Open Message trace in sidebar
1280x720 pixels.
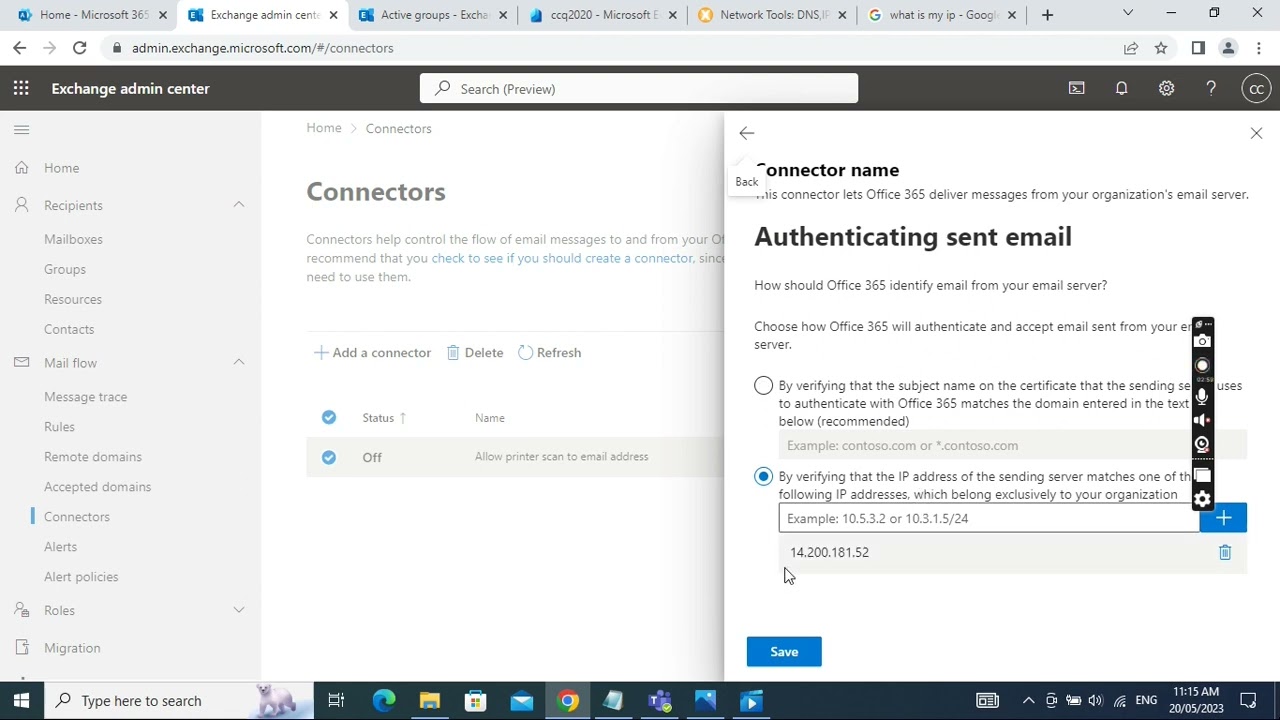click(85, 397)
